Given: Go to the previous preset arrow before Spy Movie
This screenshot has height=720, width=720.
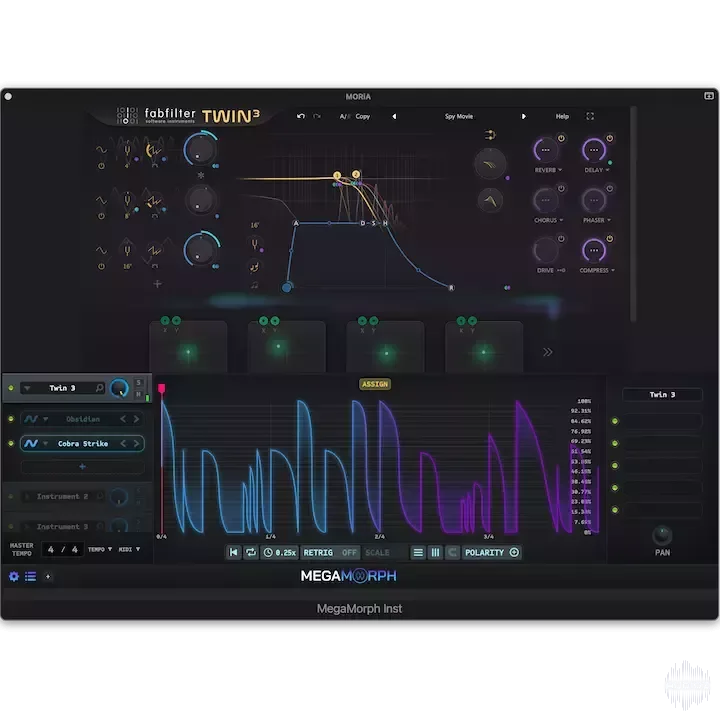Looking at the screenshot, I should 394,117.
